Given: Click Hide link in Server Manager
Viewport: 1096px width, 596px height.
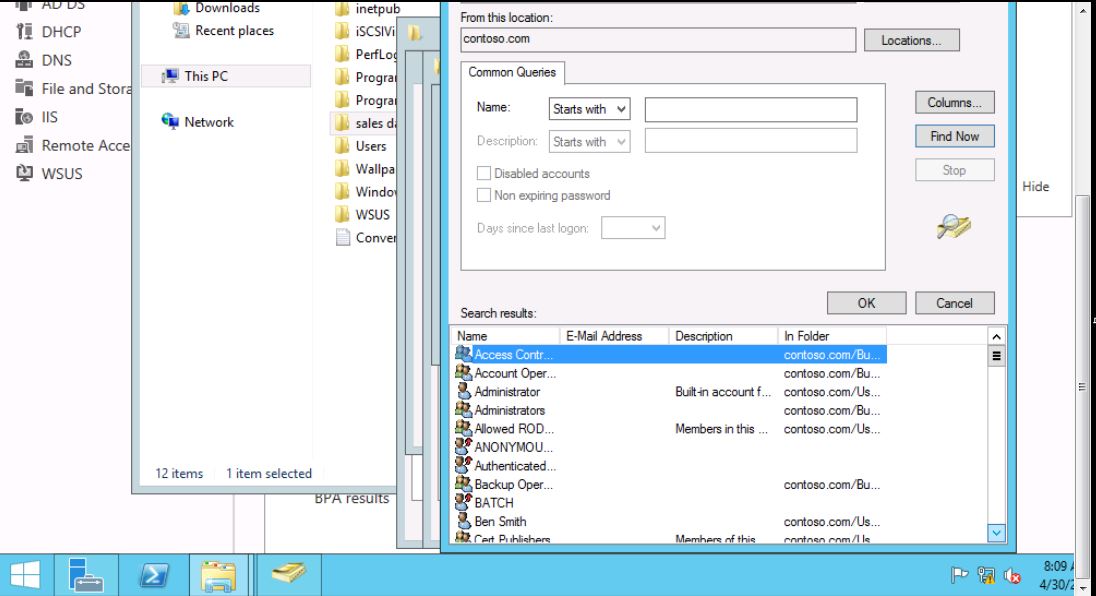Looking at the screenshot, I should click(x=1035, y=187).
